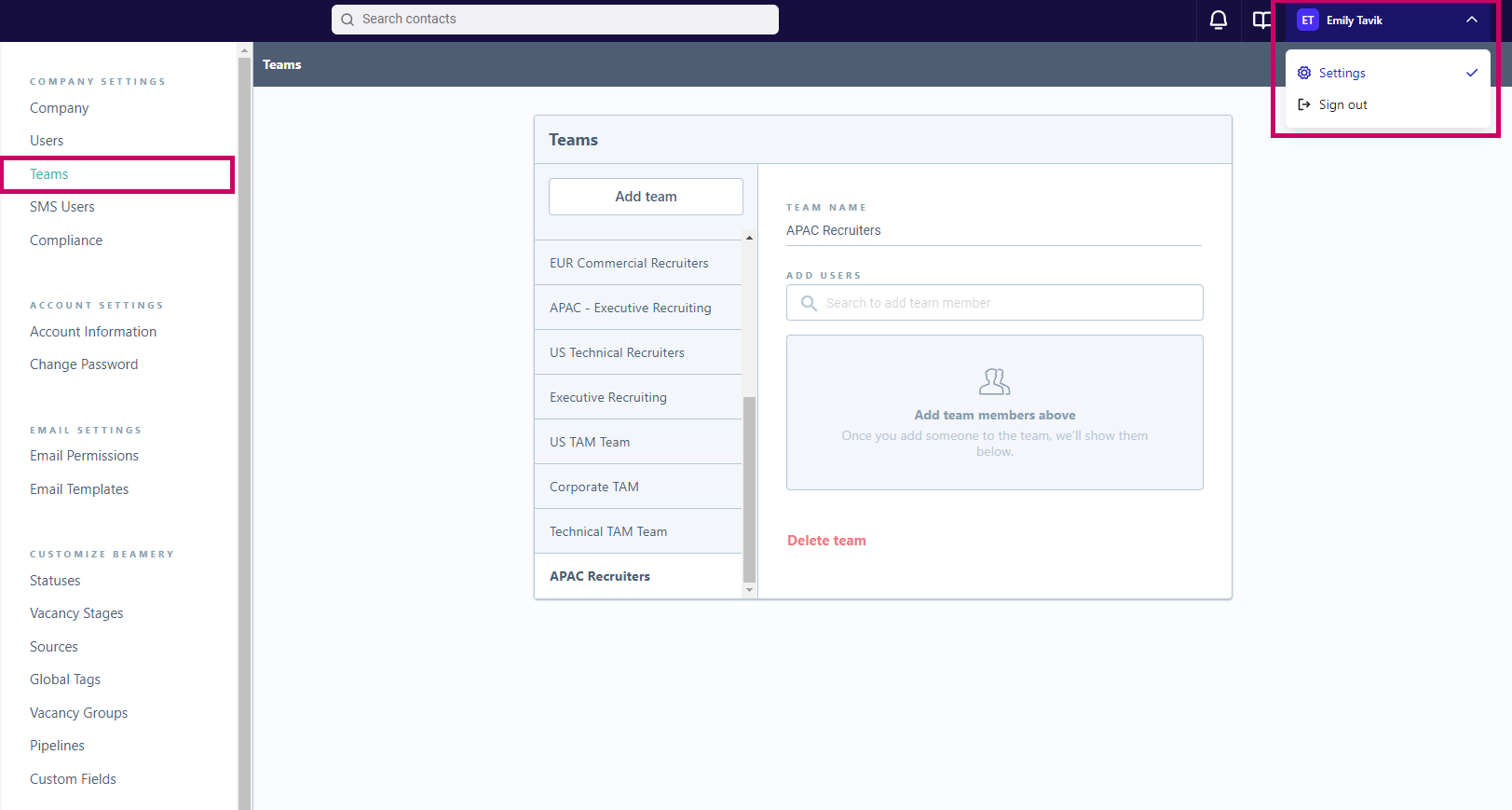Click the Settings gear icon

[x=1304, y=73]
